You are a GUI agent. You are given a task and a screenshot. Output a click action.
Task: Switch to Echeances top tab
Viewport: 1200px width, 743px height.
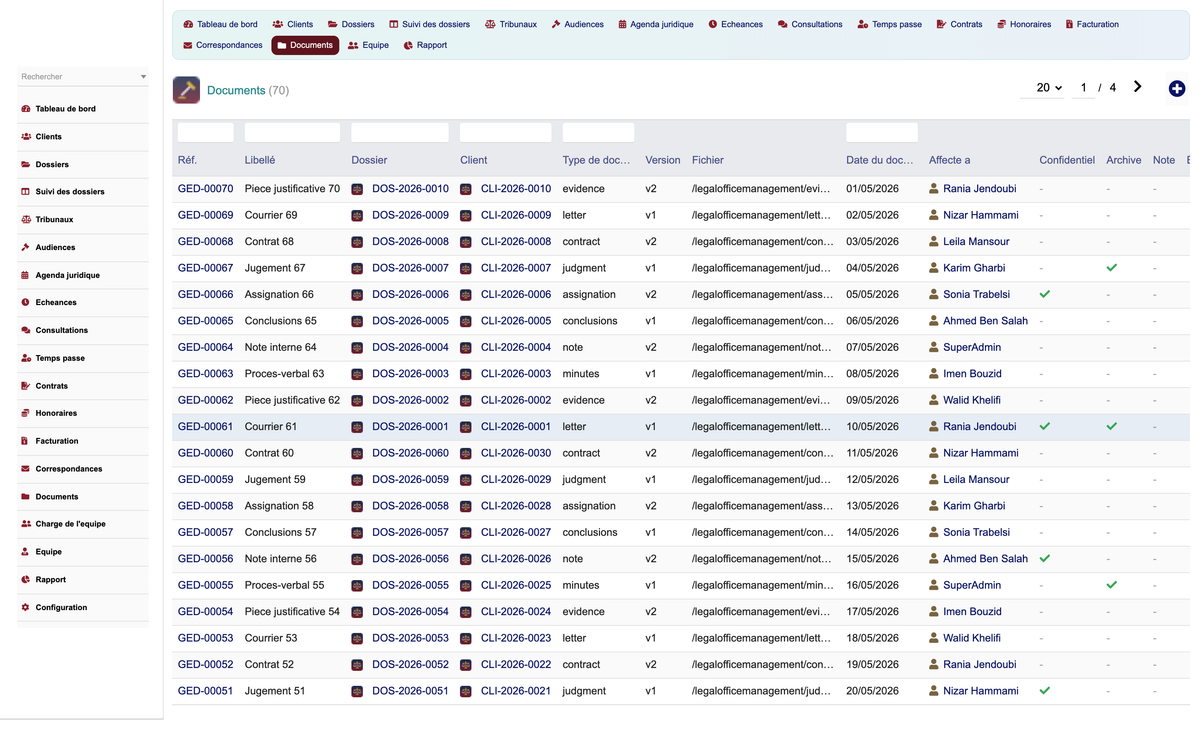[x=736, y=24]
